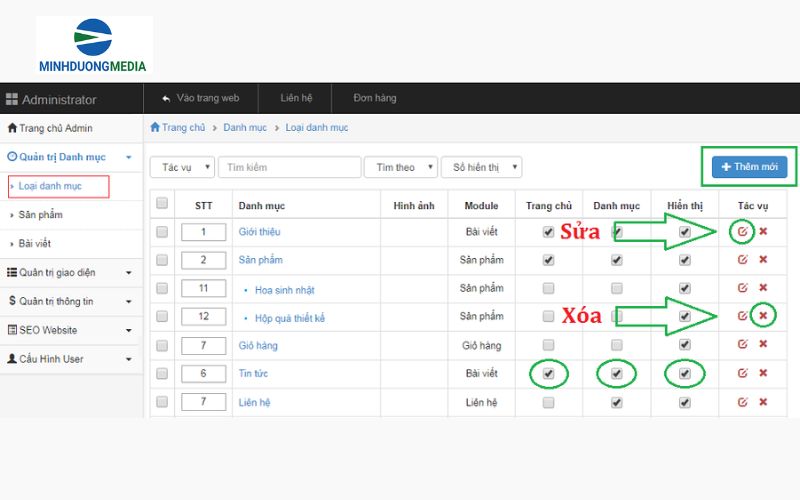Click the delete icon for Hoa sinh nhật row
Image resolution: width=800 pixels, height=500 pixels.
click(x=763, y=288)
